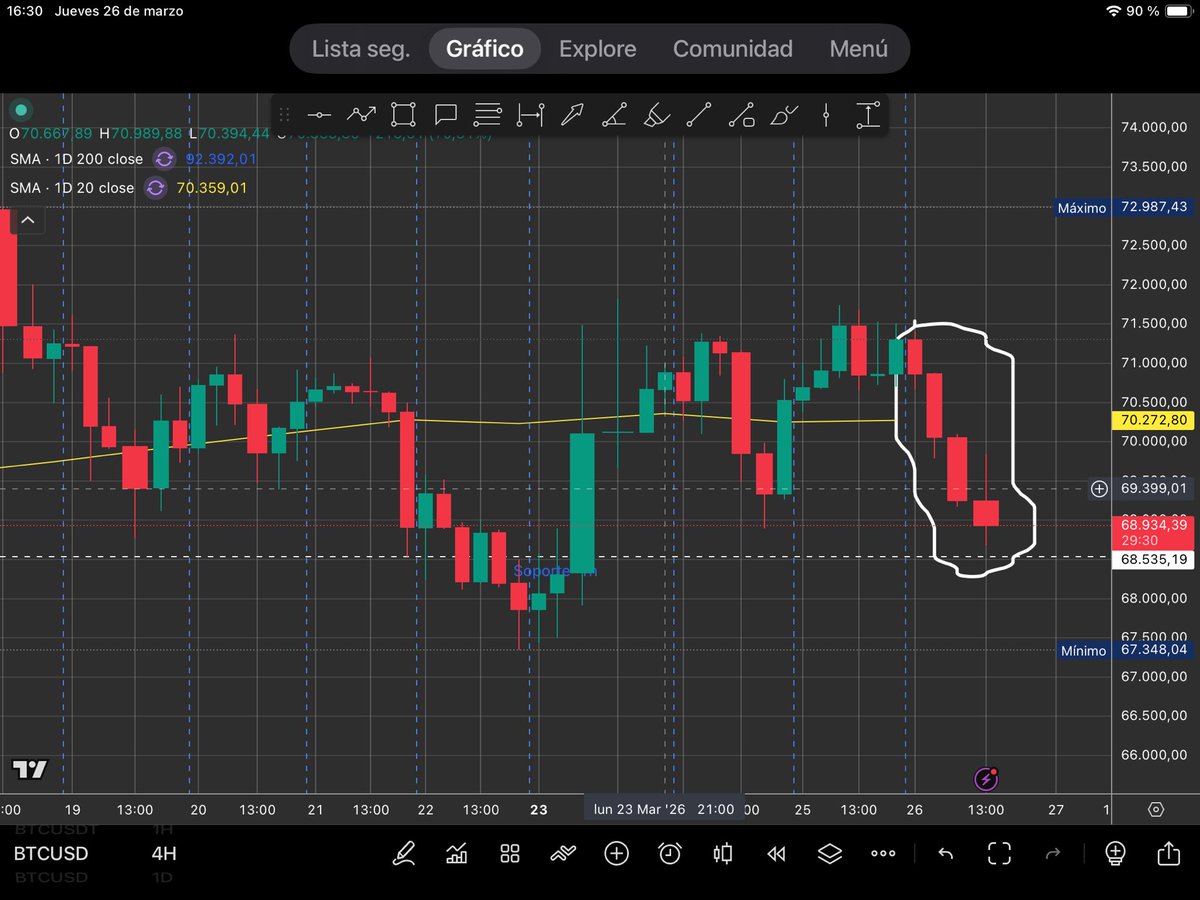The width and height of the screenshot is (1200, 900).
Task: Undo the last chart action
Action: tap(945, 853)
